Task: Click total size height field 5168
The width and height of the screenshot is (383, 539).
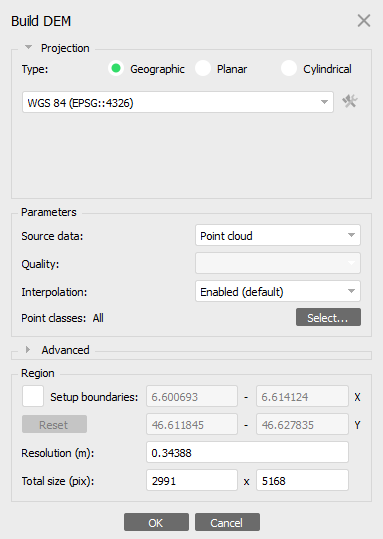Action: coord(302,480)
